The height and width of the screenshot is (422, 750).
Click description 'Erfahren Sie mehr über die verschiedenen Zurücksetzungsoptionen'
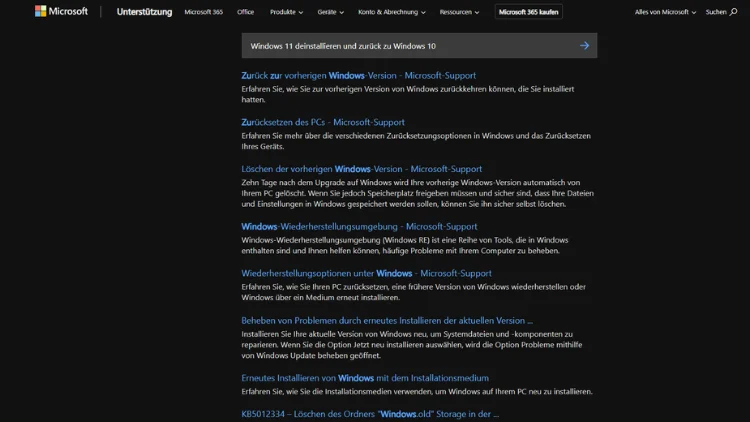tap(416, 141)
